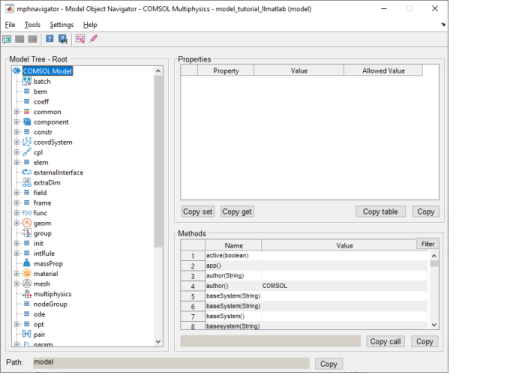Select the baseSystem() method row

(x=304, y=316)
